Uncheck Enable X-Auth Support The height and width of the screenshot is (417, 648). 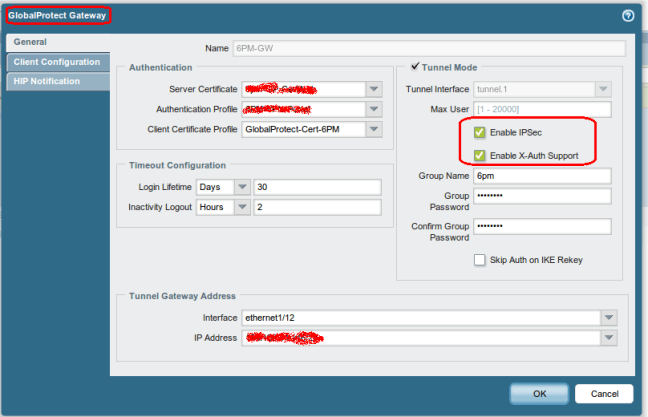tap(480, 155)
